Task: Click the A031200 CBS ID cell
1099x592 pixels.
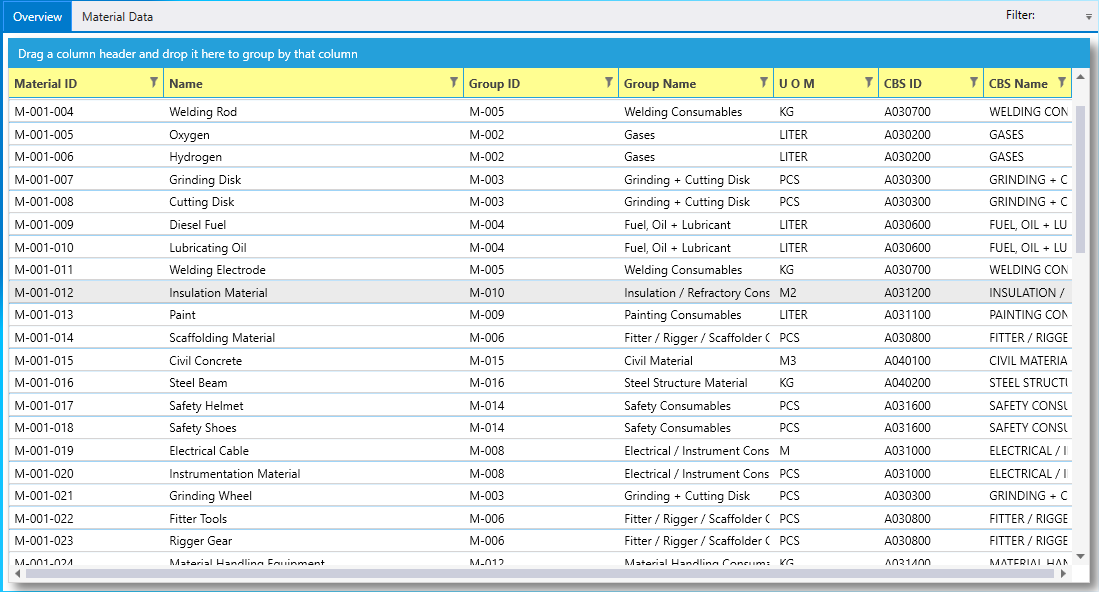Action: (x=931, y=293)
